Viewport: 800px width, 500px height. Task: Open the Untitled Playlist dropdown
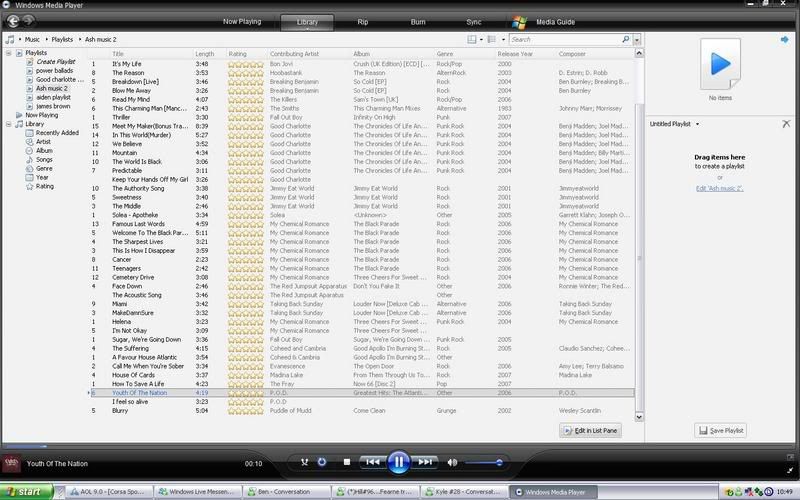coord(697,124)
